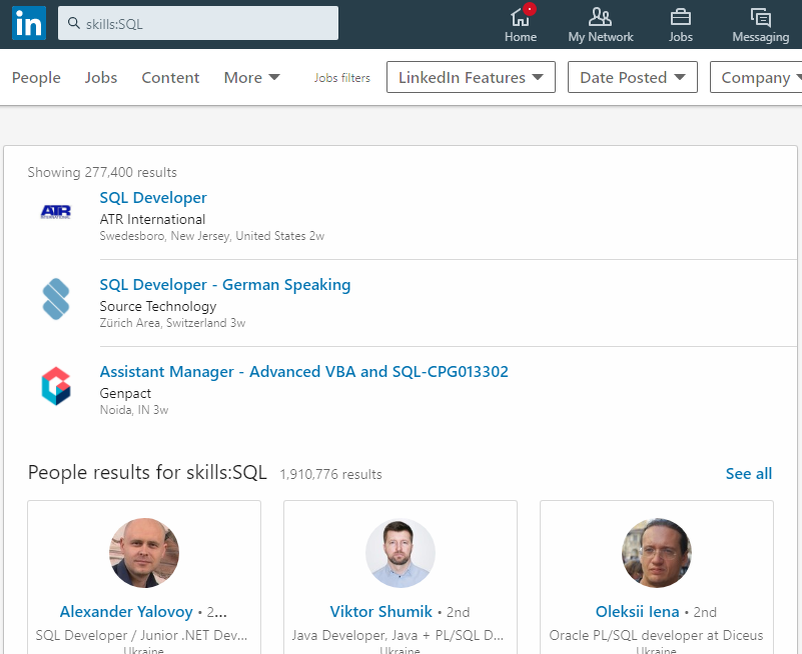The height and width of the screenshot is (654, 802).
Task: Open Viktor Shumik's profile name
Action: coord(381,611)
